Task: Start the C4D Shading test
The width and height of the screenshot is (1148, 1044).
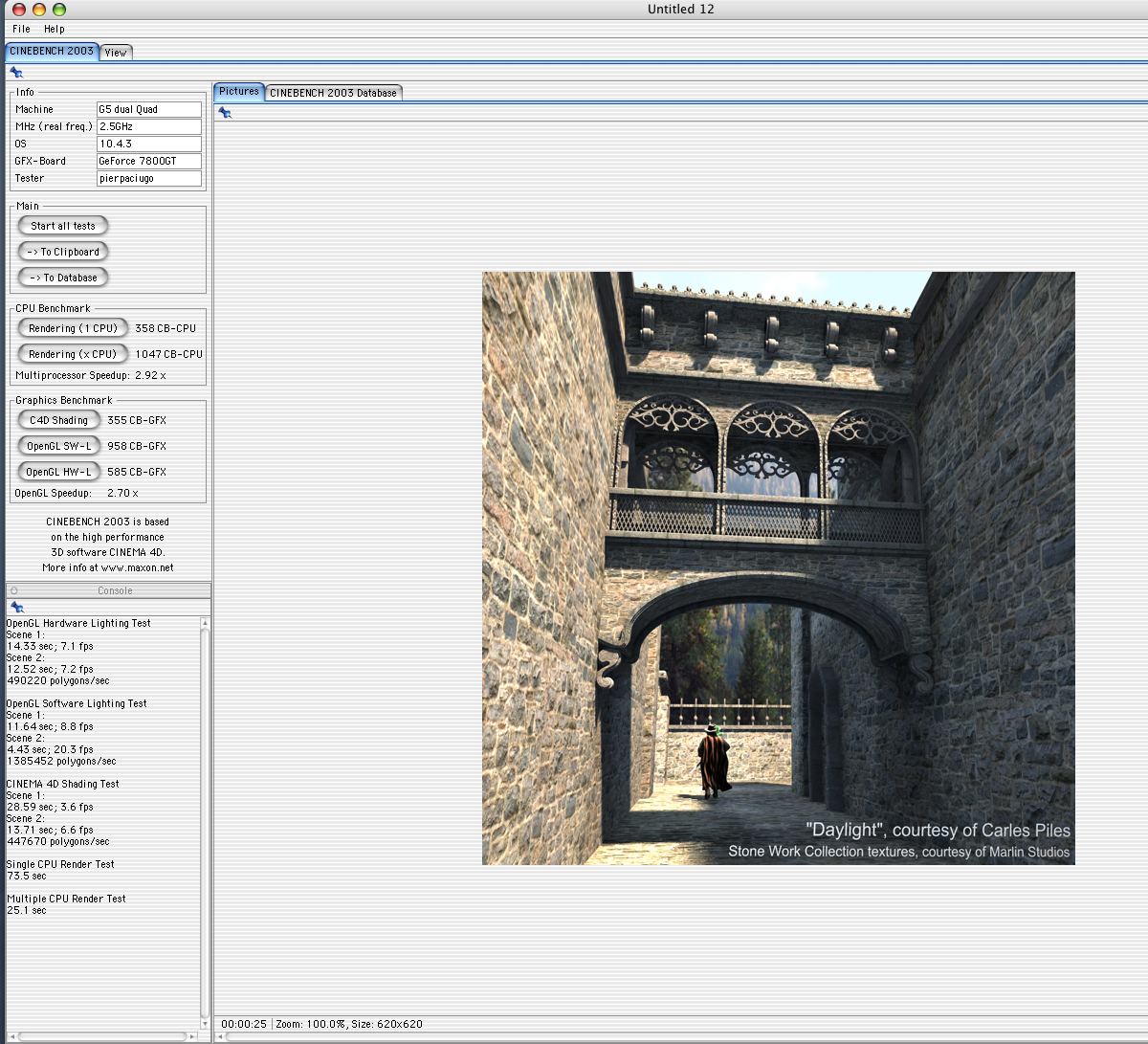Action: tap(58, 420)
